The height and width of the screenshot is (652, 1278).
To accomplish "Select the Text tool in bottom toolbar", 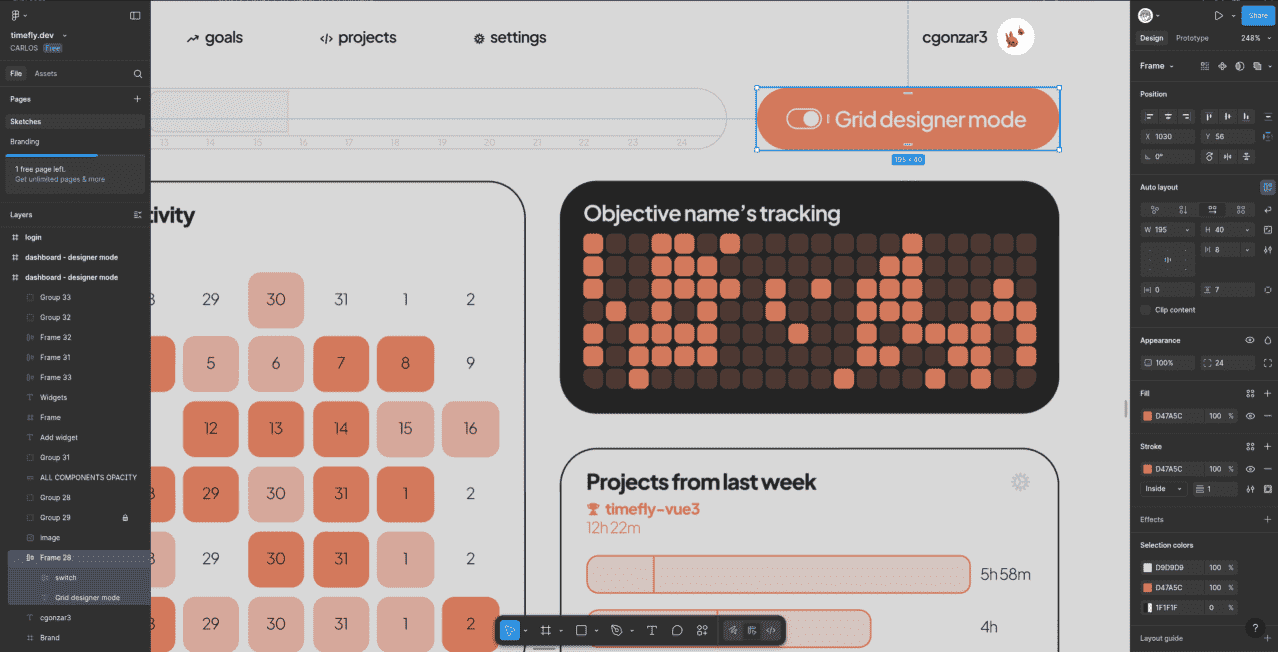I will pyautogui.click(x=652, y=630).
